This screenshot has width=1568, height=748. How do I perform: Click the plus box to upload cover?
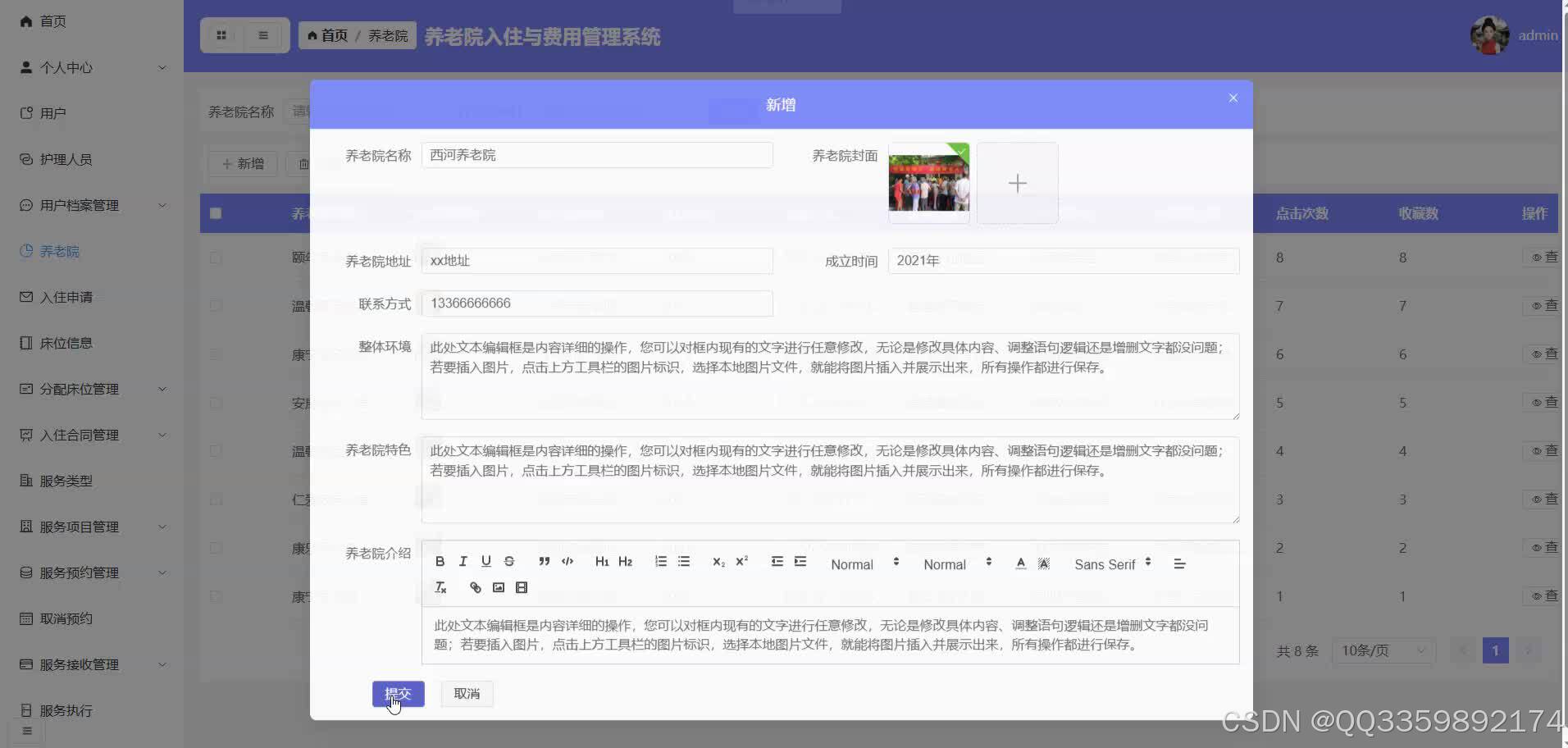[1017, 183]
